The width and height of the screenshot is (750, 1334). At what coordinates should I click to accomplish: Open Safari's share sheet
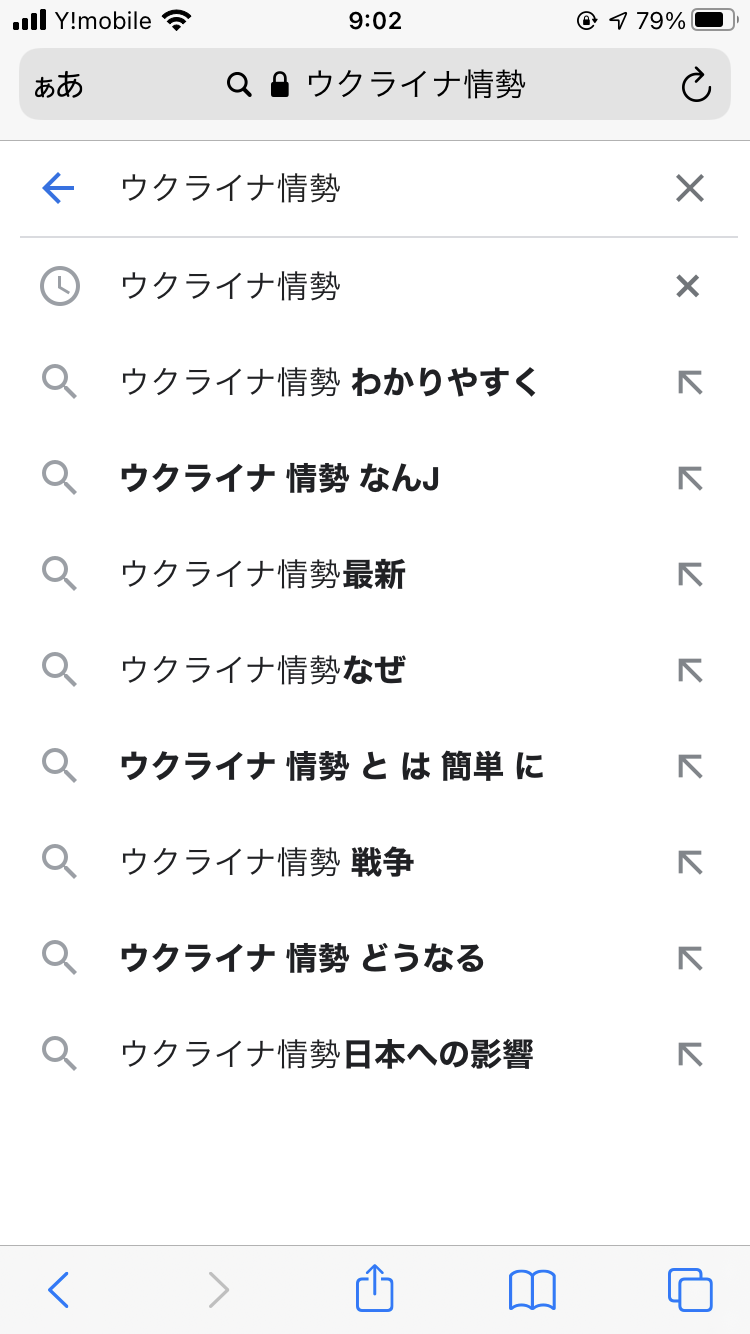tap(375, 1289)
